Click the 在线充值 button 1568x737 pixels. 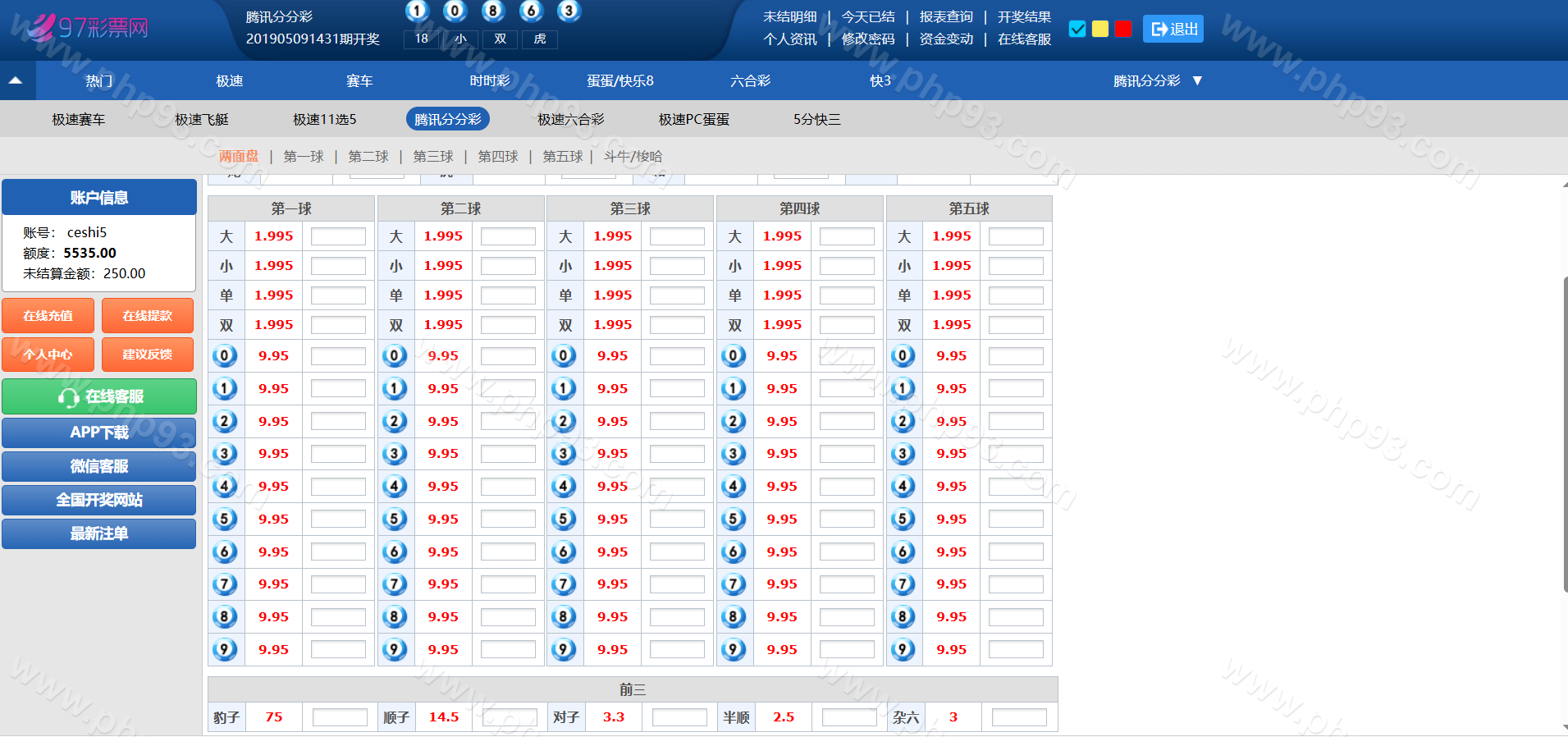(48, 316)
